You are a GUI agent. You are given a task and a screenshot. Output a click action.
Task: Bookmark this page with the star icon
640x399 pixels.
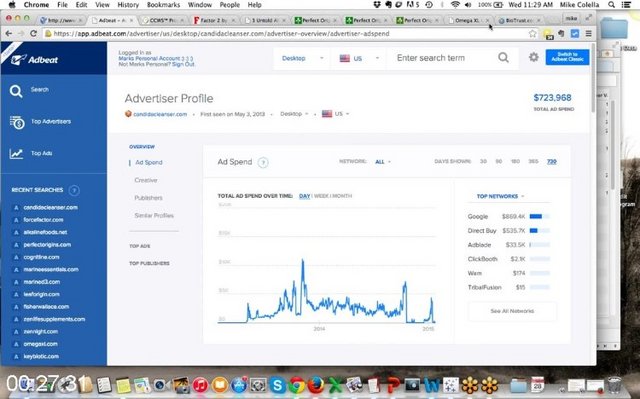pyautogui.click(x=532, y=33)
